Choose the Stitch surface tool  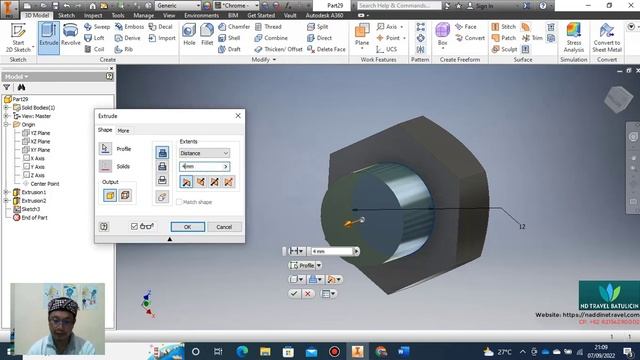coord(504,27)
